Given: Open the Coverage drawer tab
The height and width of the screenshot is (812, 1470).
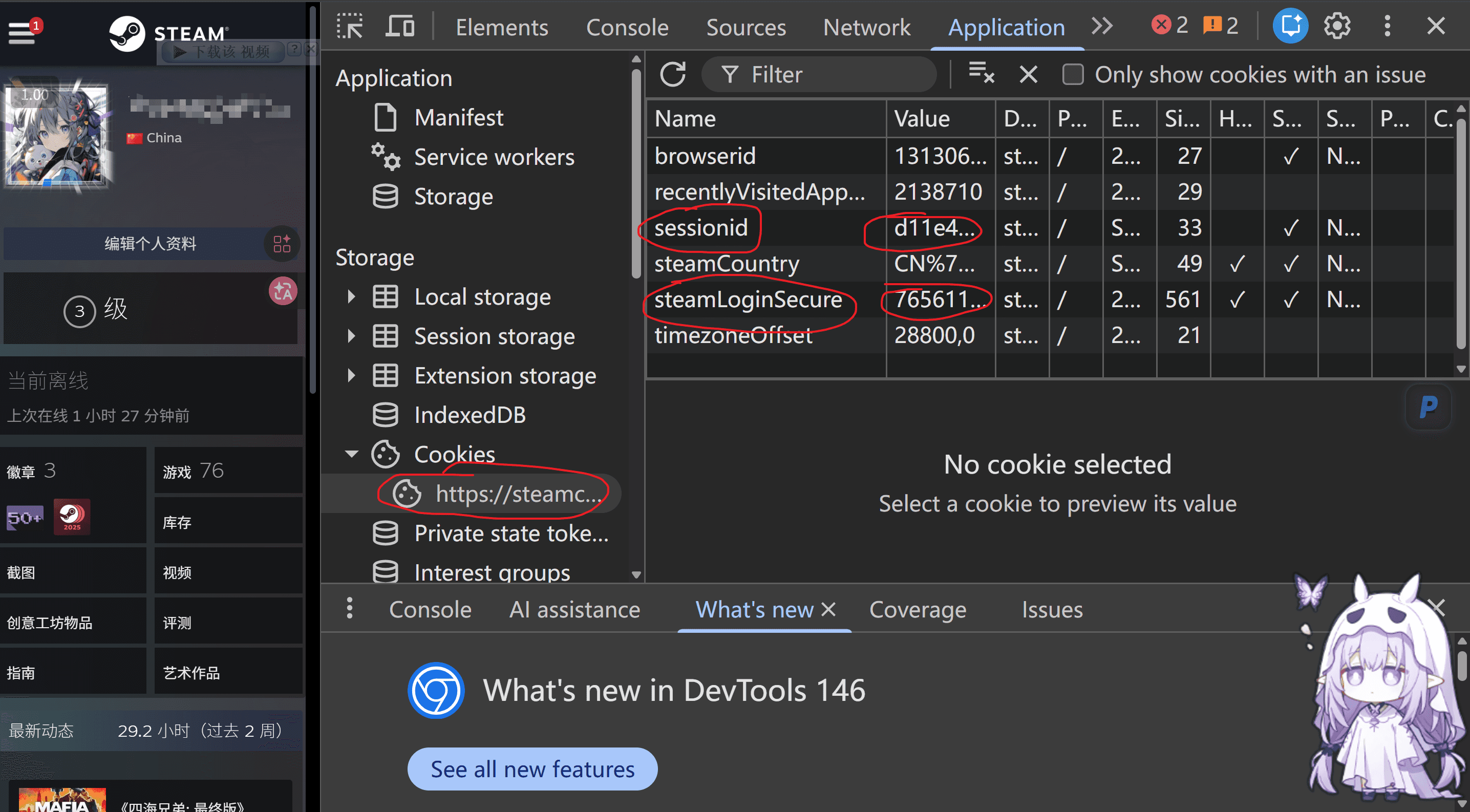Looking at the screenshot, I should pyautogui.click(x=917, y=609).
